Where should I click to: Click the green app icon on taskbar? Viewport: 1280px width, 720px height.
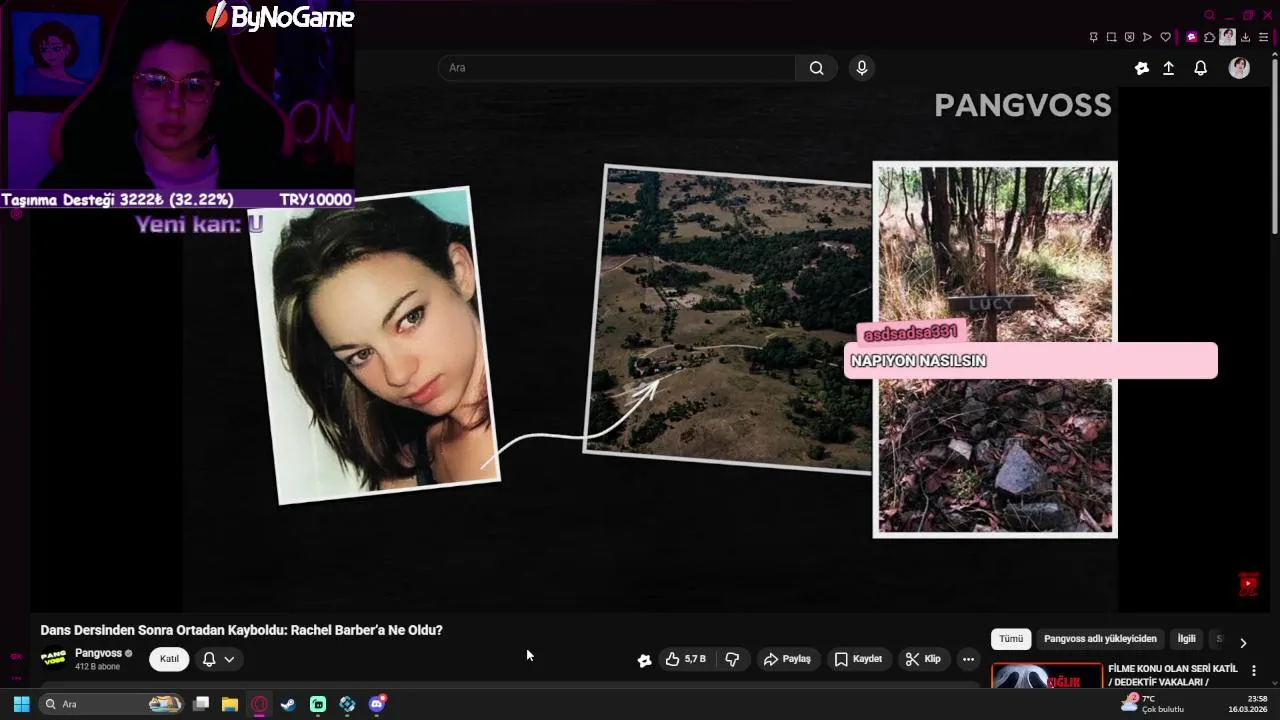(x=318, y=704)
